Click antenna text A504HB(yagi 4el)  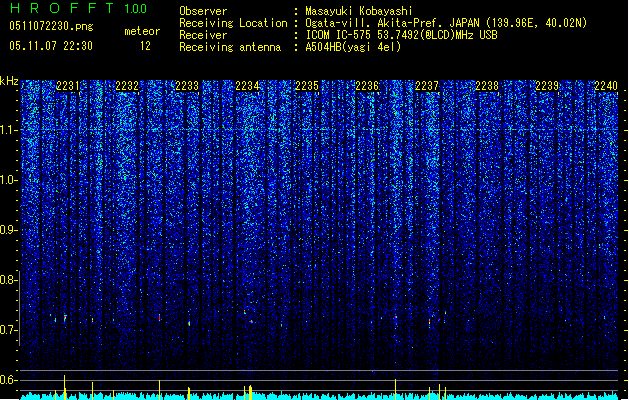(353, 47)
